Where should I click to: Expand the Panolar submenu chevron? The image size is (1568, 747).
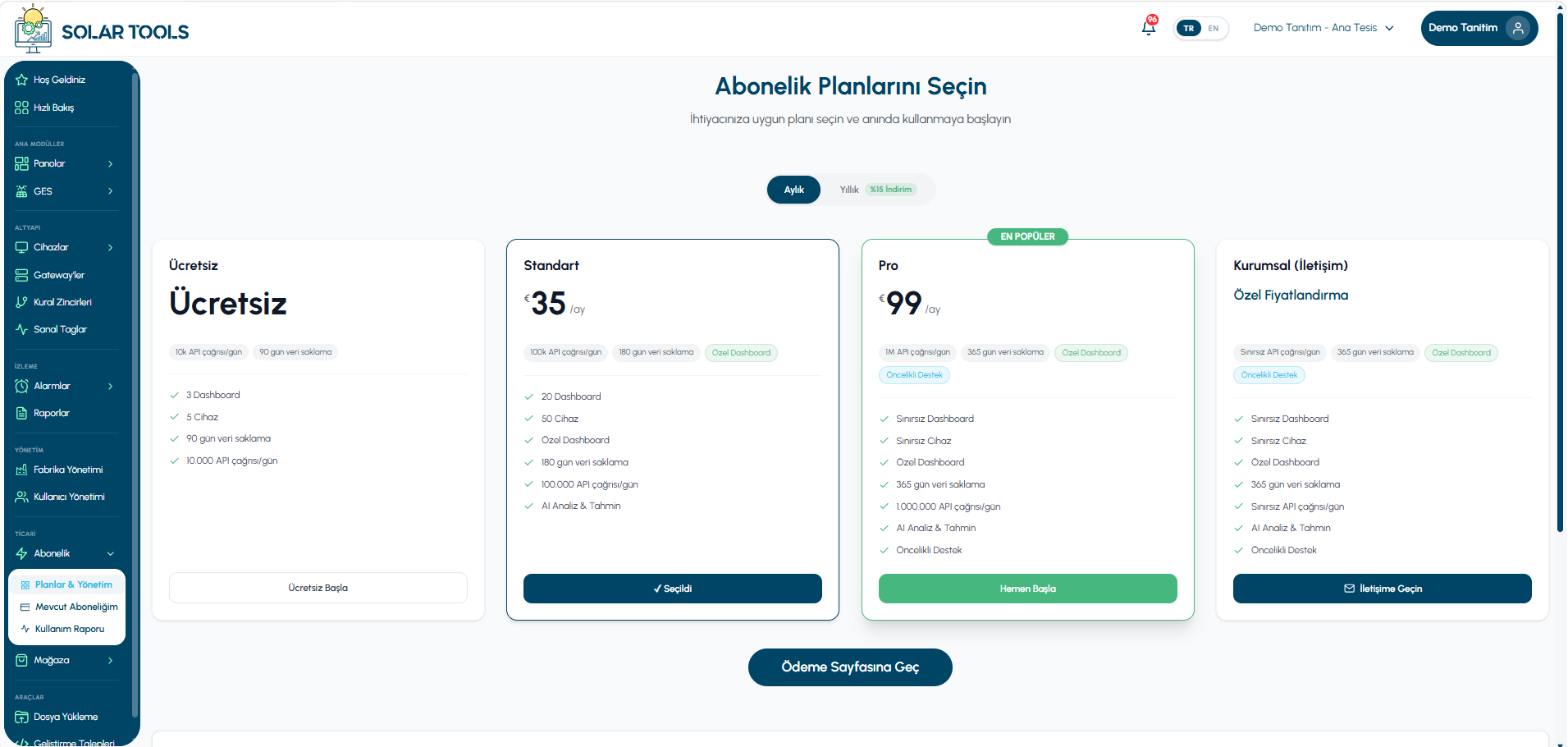pos(110,164)
